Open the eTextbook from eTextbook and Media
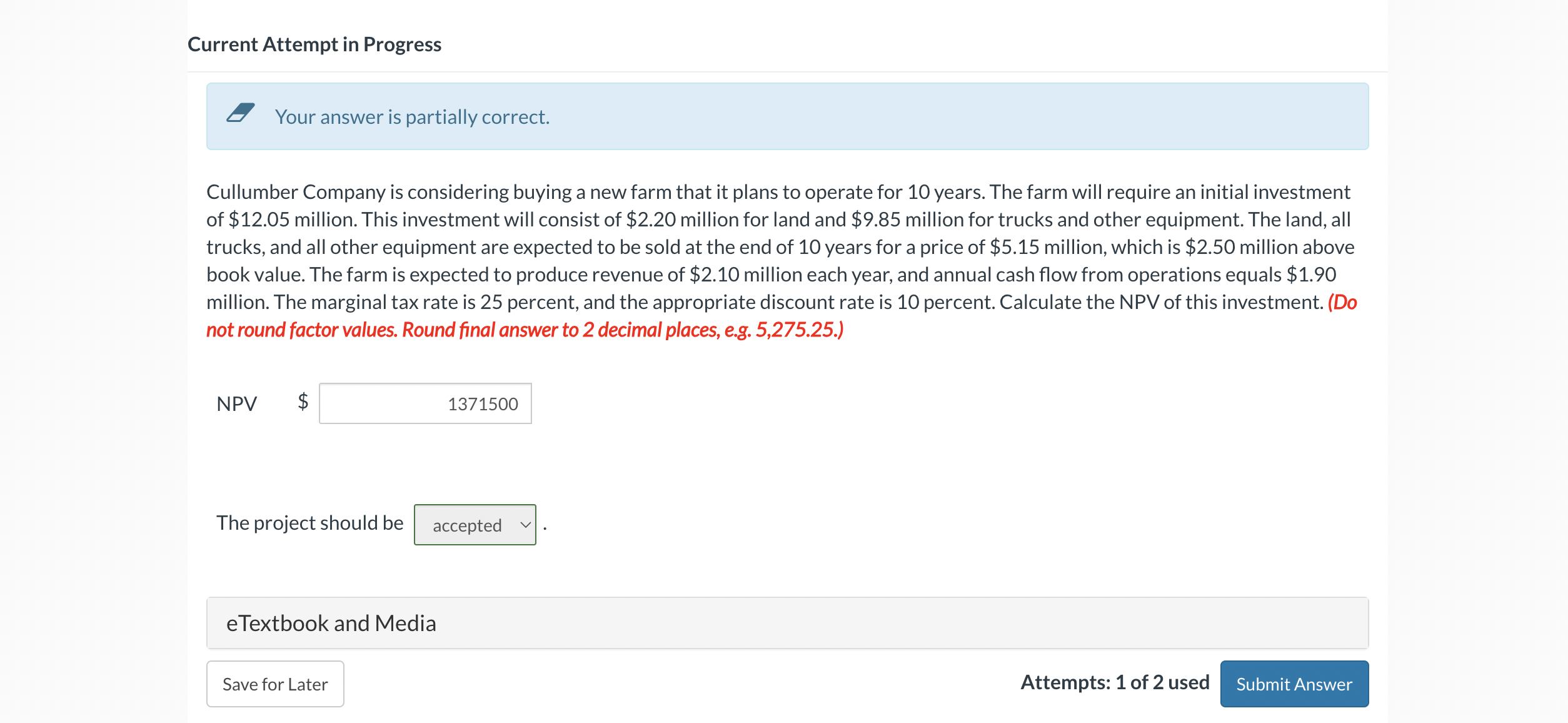 (x=331, y=622)
